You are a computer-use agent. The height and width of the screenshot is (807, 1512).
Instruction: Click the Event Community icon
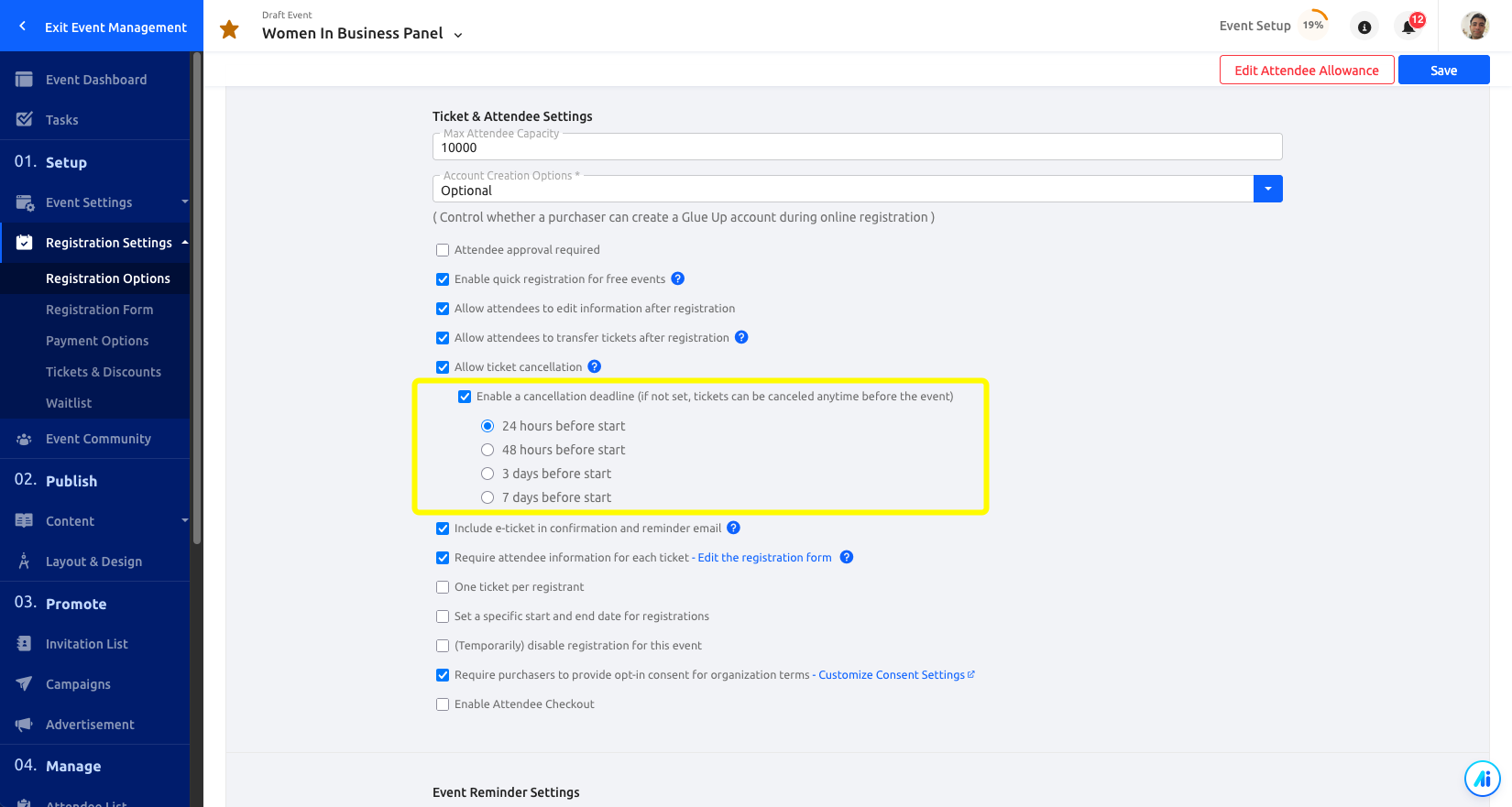25,439
